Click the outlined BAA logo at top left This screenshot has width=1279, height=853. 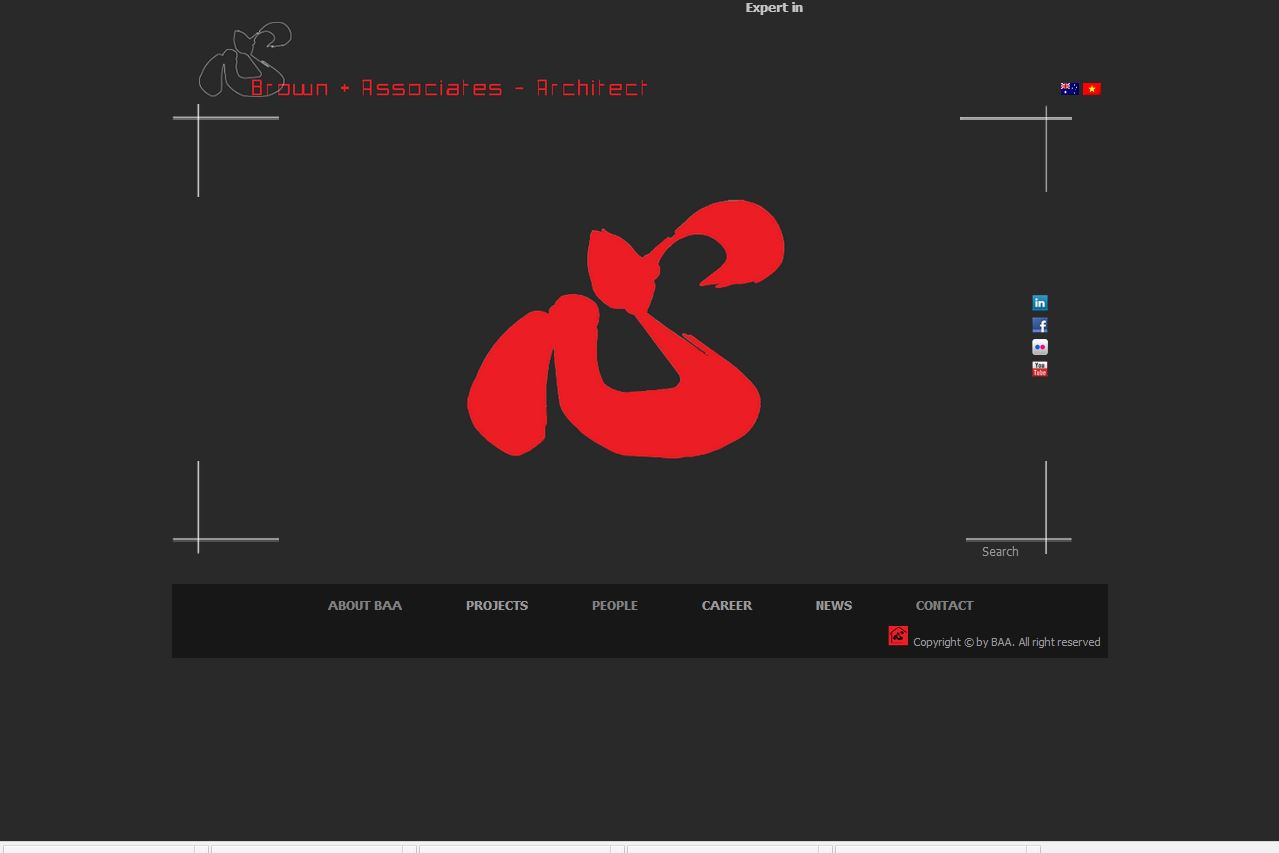coord(245,59)
